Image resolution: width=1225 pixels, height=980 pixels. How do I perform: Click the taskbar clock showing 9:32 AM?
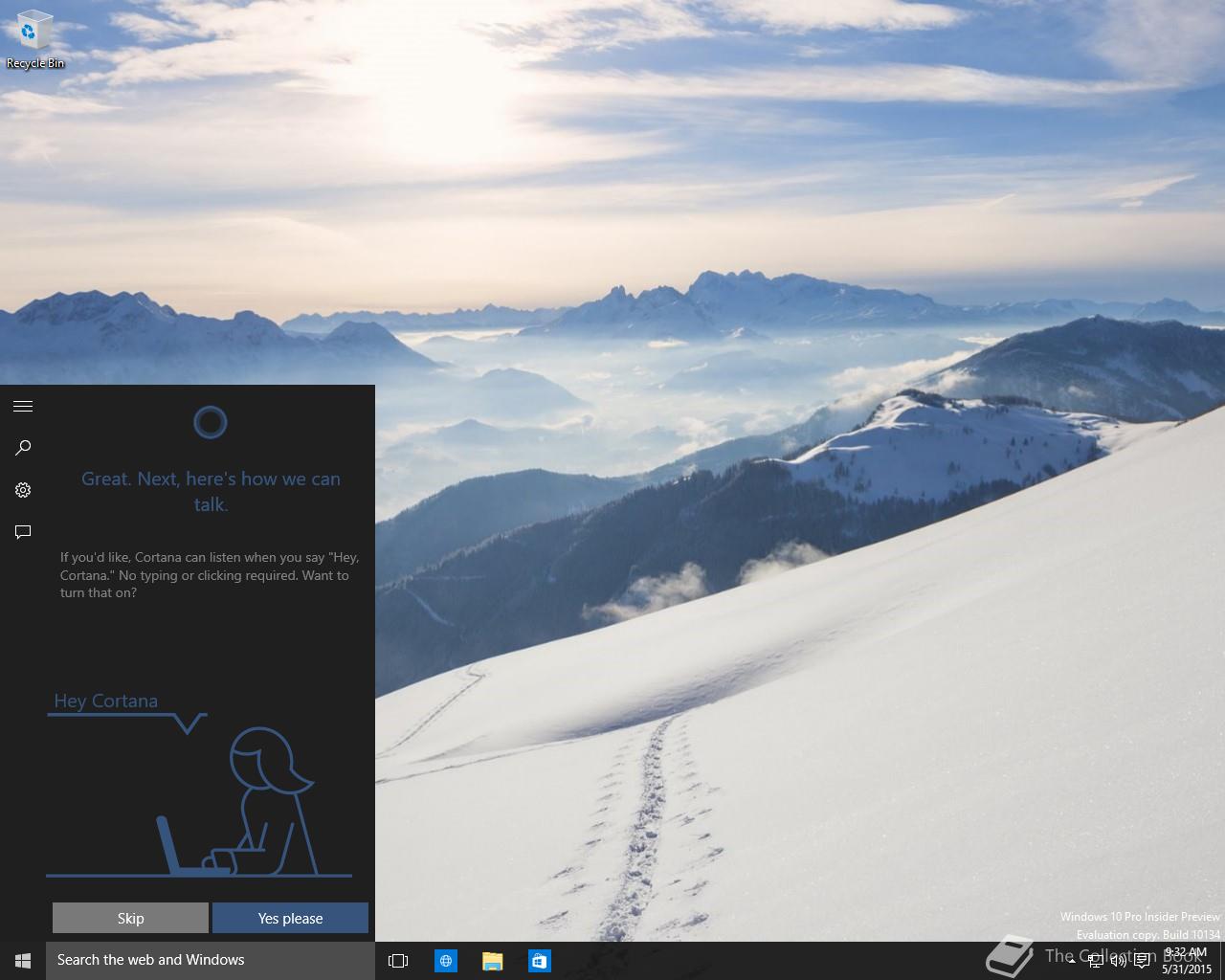[x=1187, y=961]
